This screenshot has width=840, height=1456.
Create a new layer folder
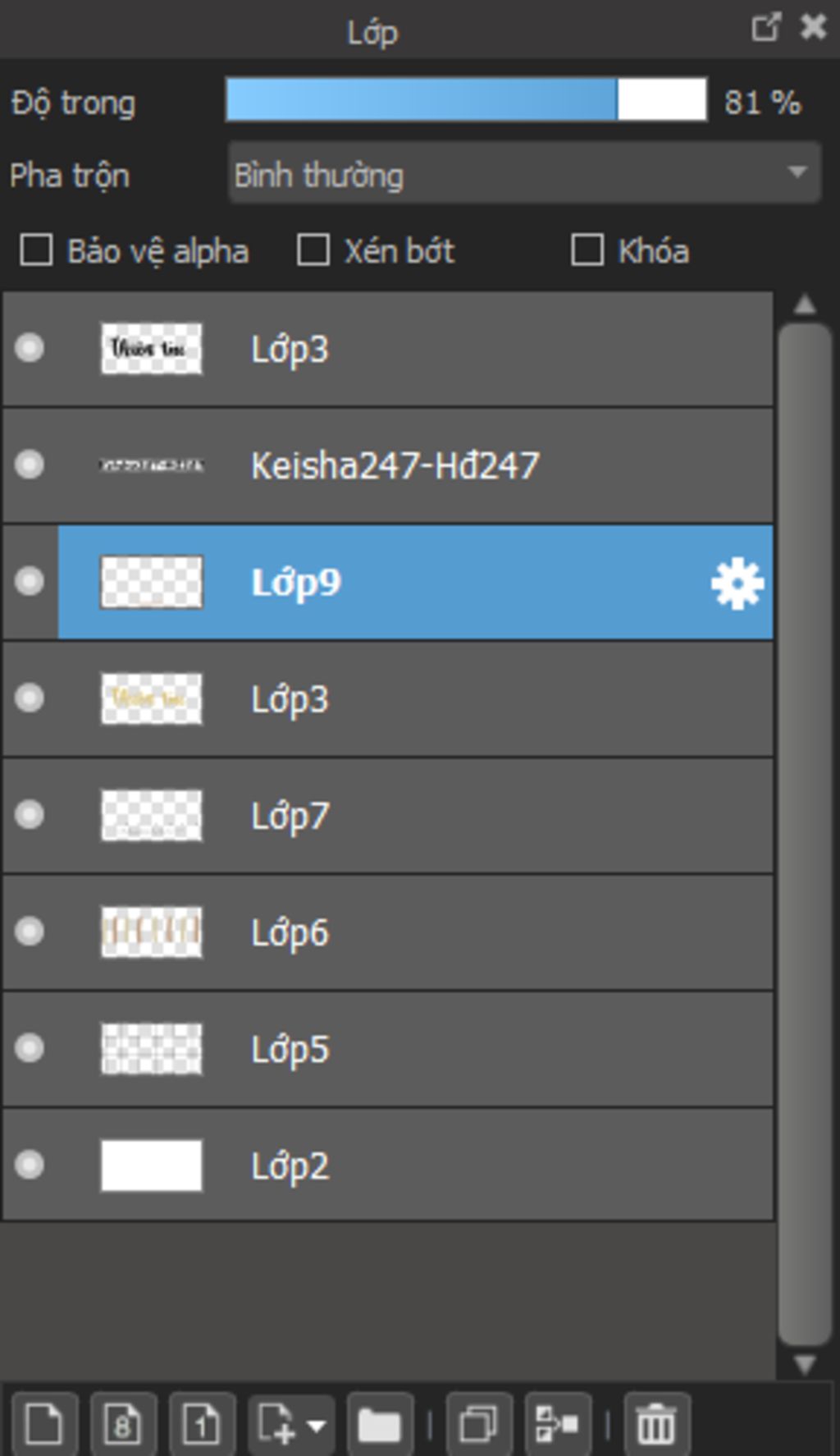[x=380, y=1423]
